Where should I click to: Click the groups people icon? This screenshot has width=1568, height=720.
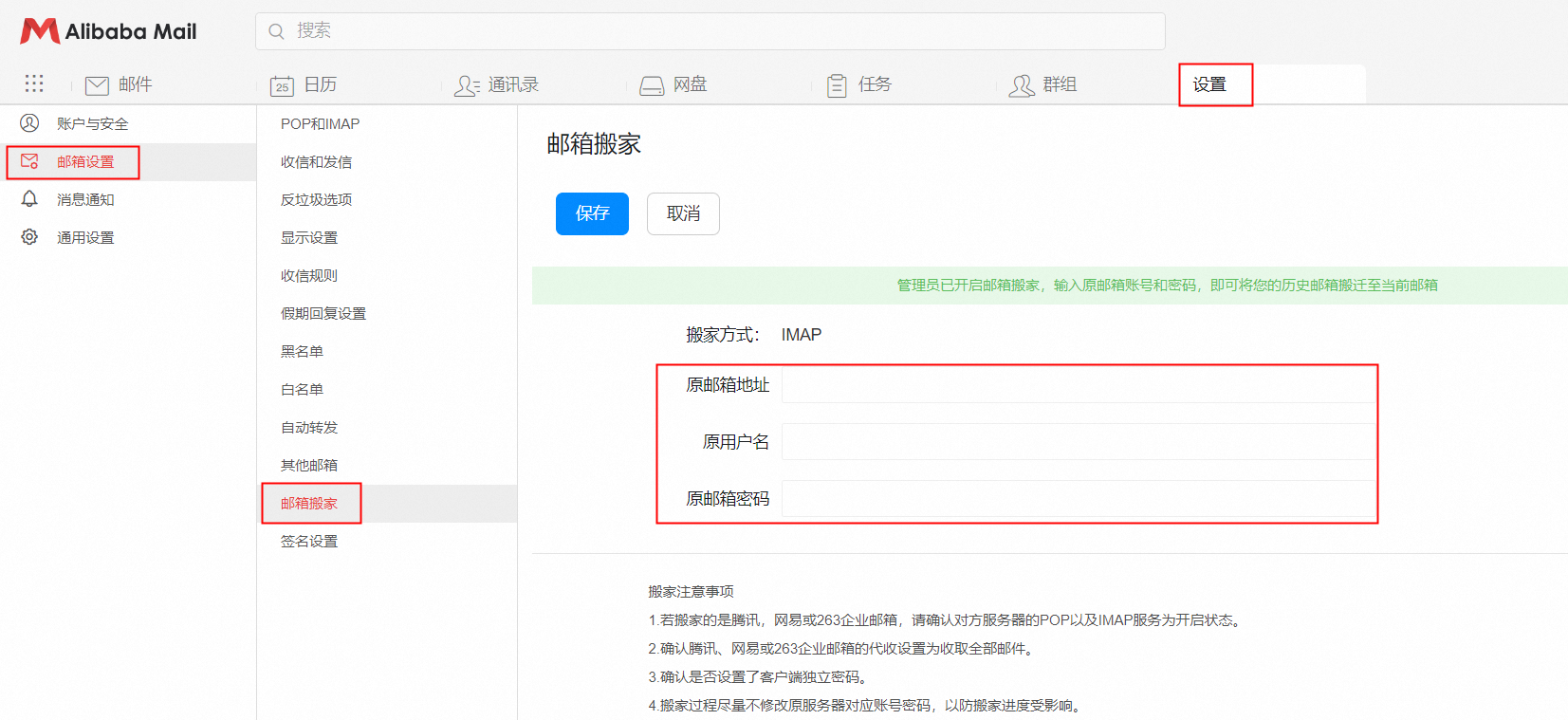coord(1022,85)
